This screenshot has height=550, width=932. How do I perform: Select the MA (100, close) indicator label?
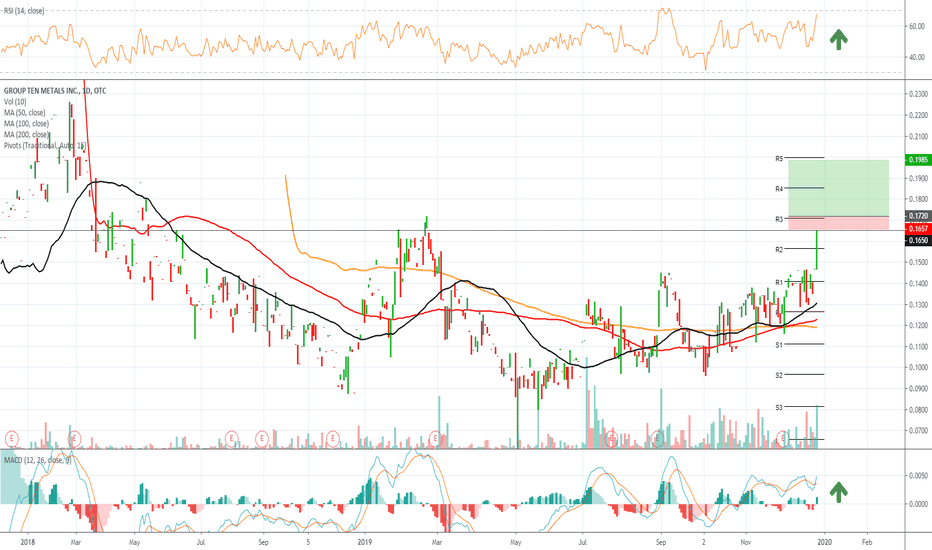pyautogui.click(x=26, y=124)
